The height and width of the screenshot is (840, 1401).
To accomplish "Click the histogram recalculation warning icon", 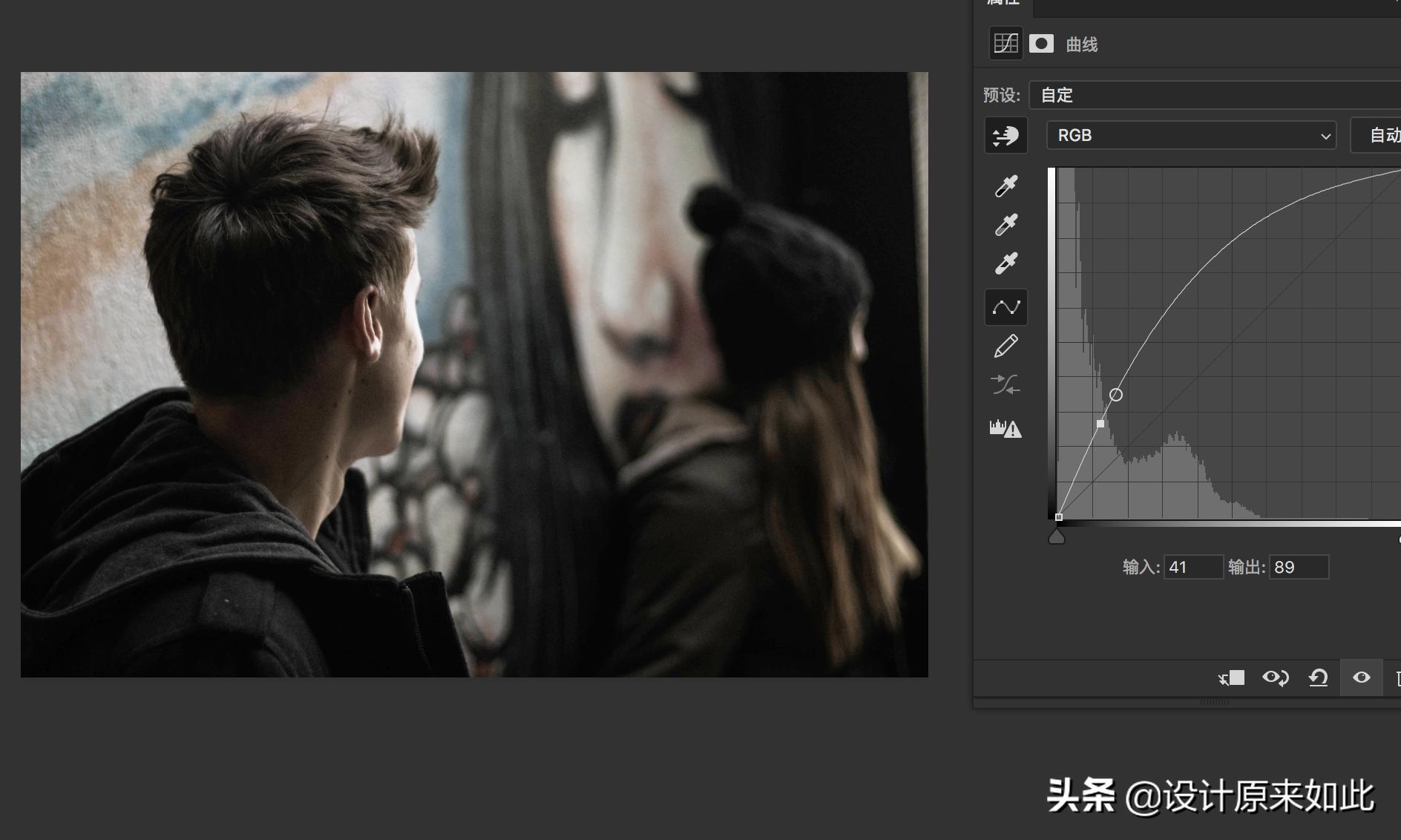I will 1005,428.
